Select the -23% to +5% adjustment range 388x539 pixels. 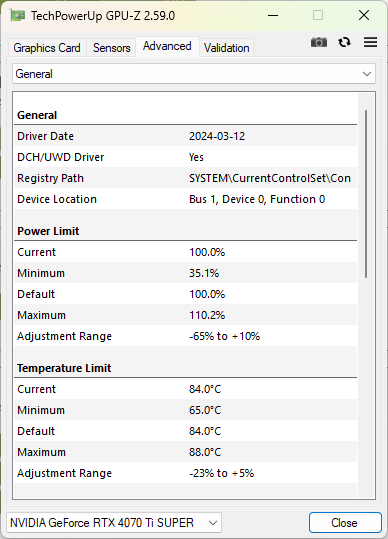[x=222, y=473]
